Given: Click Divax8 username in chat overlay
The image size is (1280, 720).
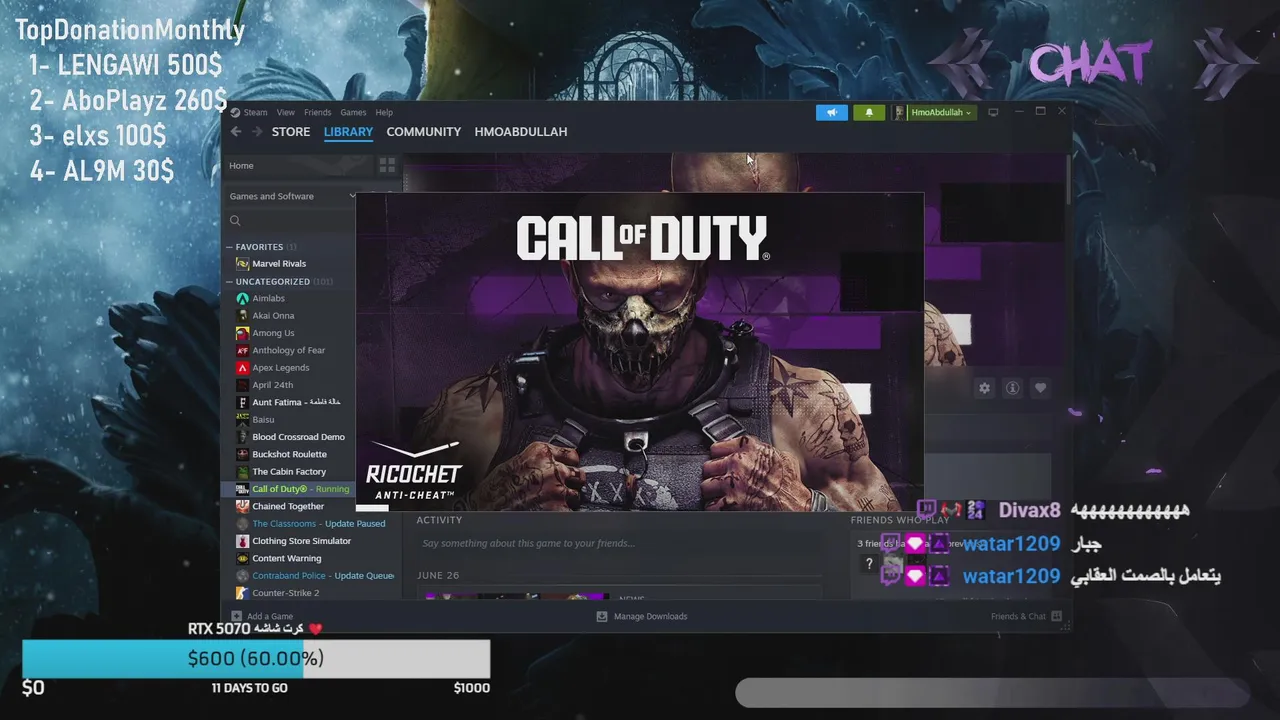Looking at the screenshot, I should [x=1029, y=511].
